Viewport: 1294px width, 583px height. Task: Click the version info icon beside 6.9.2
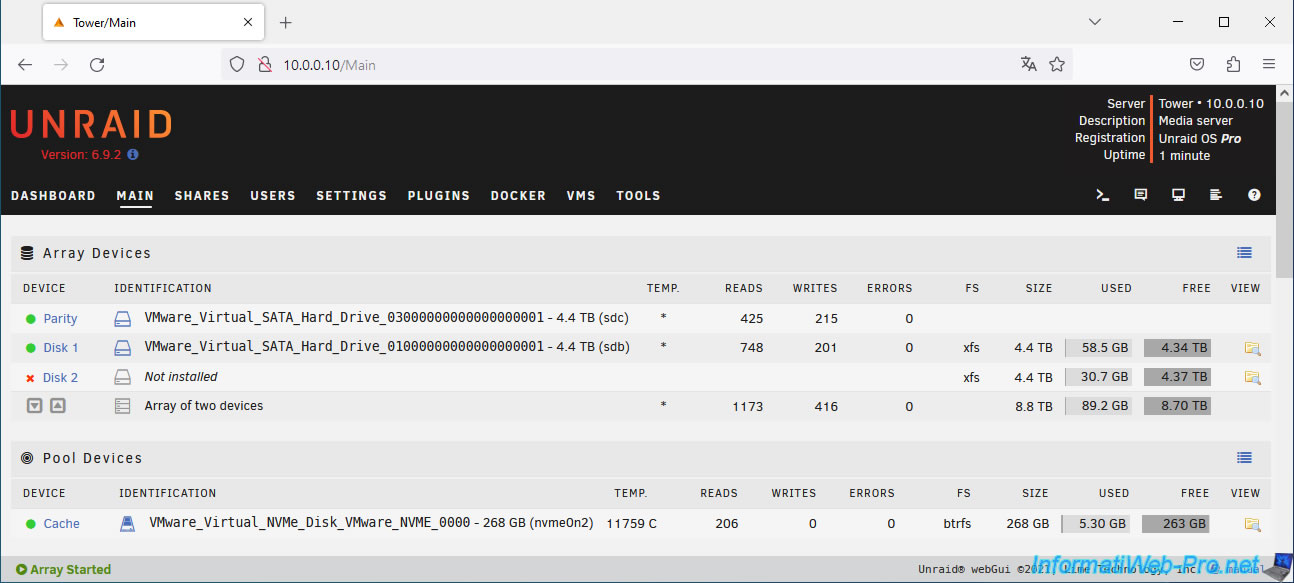point(133,155)
